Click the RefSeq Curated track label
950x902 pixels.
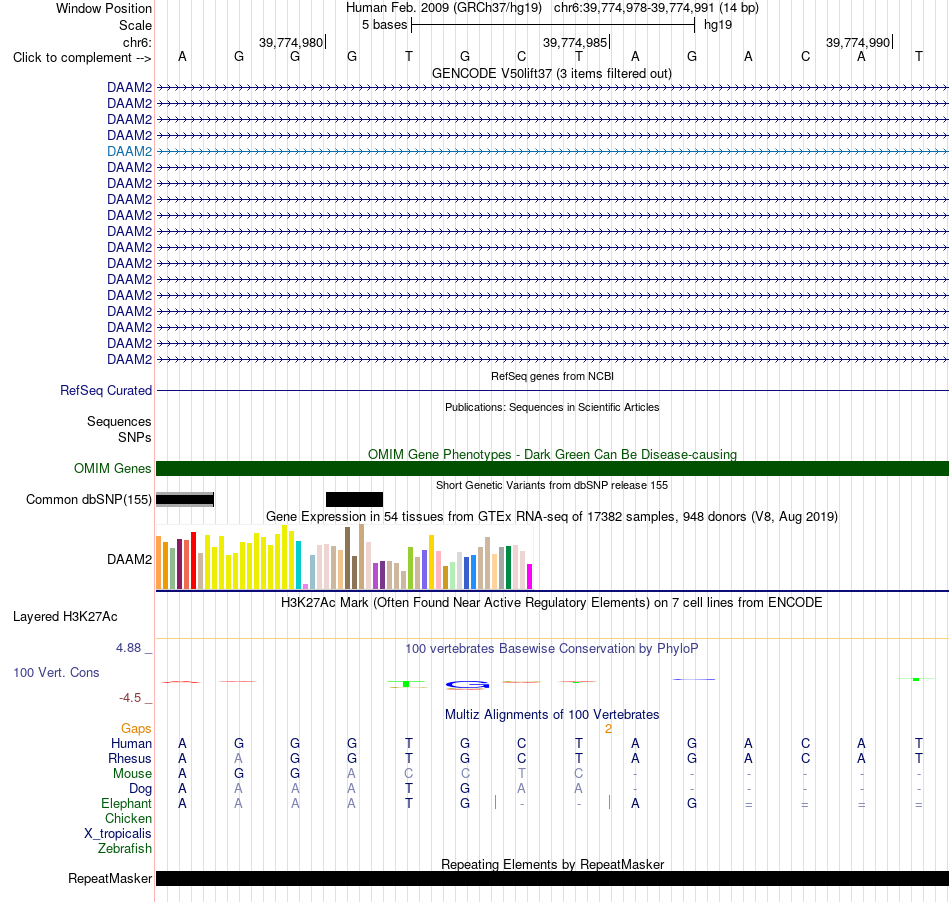point(105,391)
